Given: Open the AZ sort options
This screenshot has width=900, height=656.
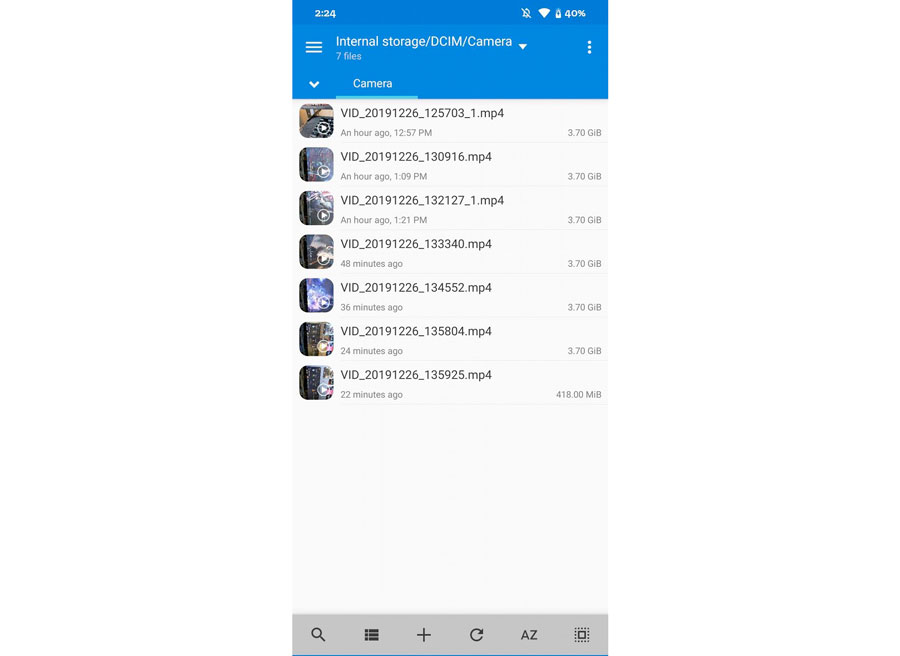Looking at the screenshot, I should [529, 635].
